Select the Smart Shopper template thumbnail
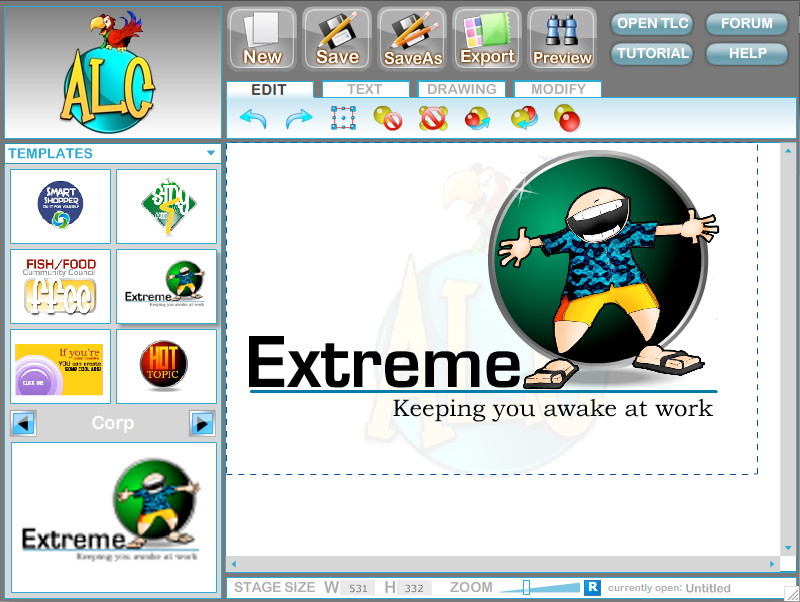This screenshot has width=800, height=602. point(60,206)
